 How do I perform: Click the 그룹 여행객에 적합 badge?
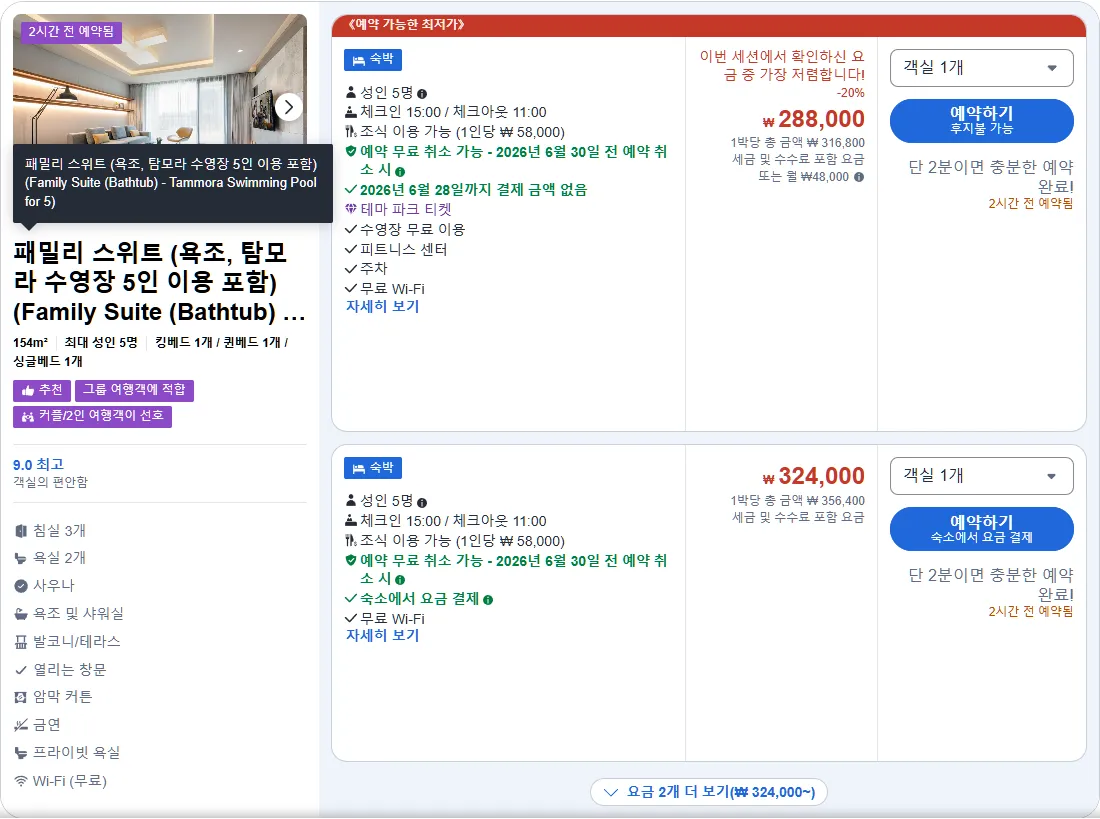pos(135,390)
